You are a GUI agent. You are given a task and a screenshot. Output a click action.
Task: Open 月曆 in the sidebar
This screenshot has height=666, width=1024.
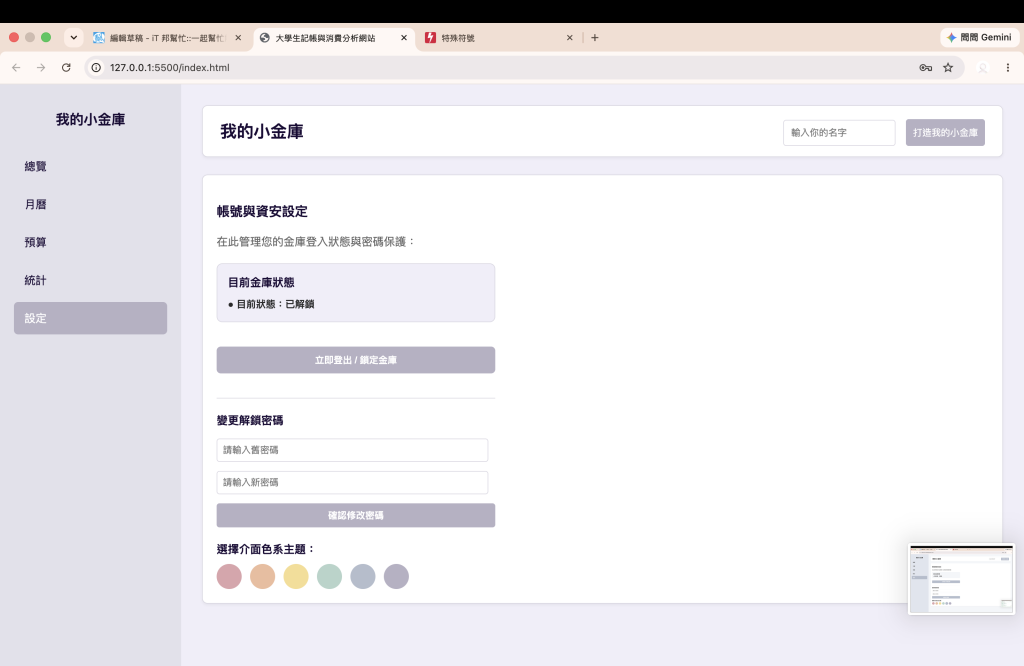click(90, 204)
